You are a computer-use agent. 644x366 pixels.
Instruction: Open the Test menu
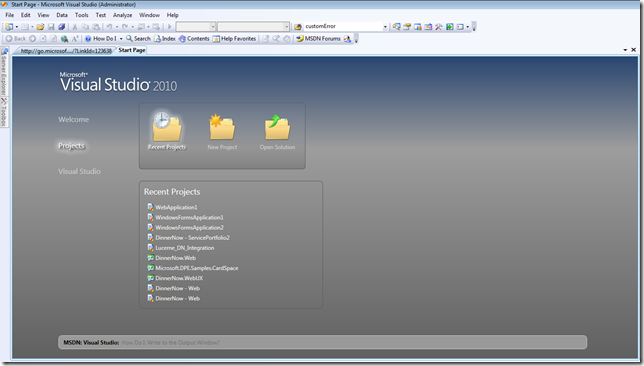(101, 15)
